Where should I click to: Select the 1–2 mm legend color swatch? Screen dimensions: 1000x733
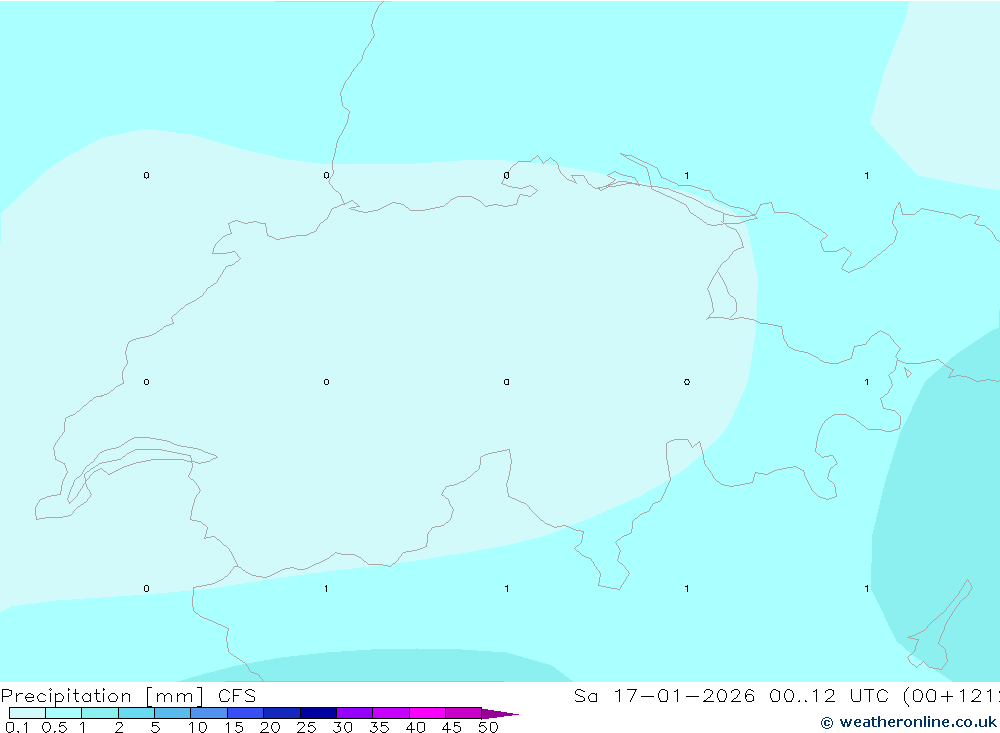coord(100,713)
